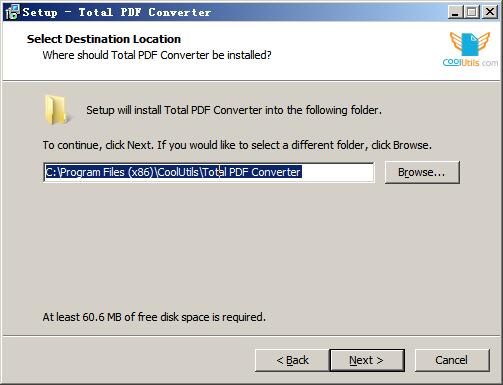
Task: Click the yellow folder icon
Action: click(57, 110)
